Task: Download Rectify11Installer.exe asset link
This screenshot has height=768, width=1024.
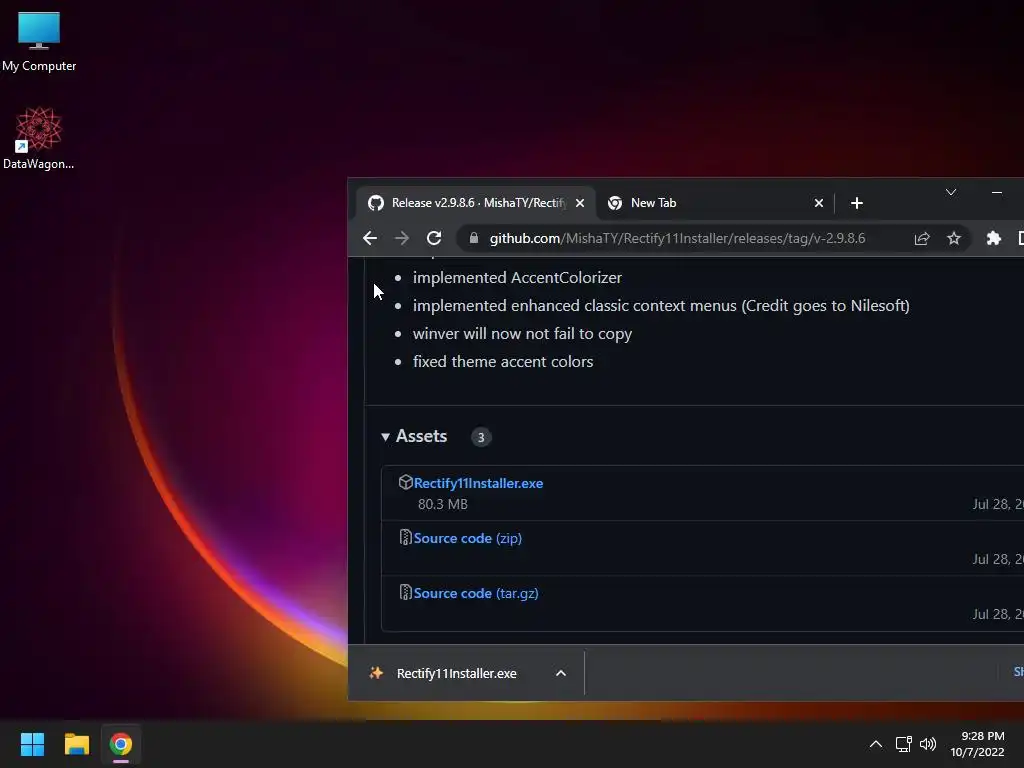Action: pyautogui.click(x=478, y=483)
